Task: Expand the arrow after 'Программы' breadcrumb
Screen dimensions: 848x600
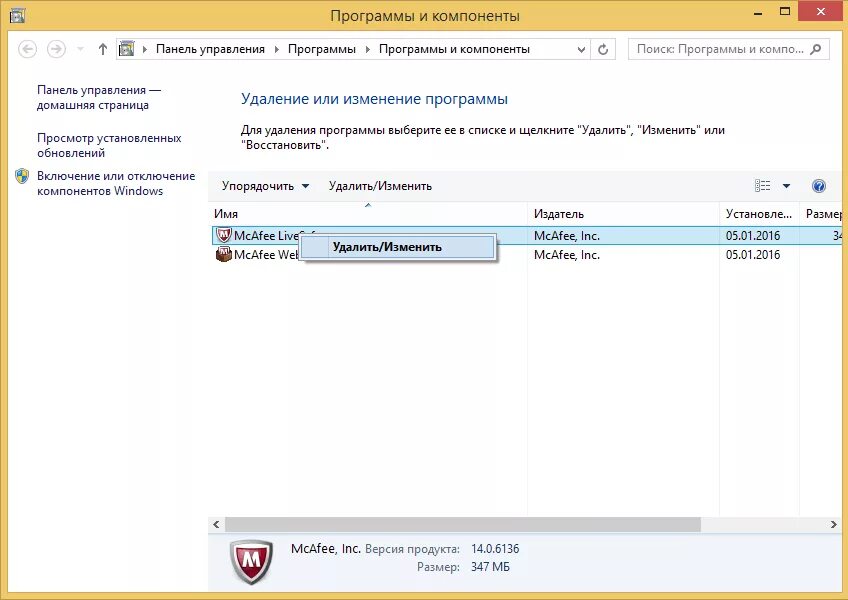Action: coord(368,49)
